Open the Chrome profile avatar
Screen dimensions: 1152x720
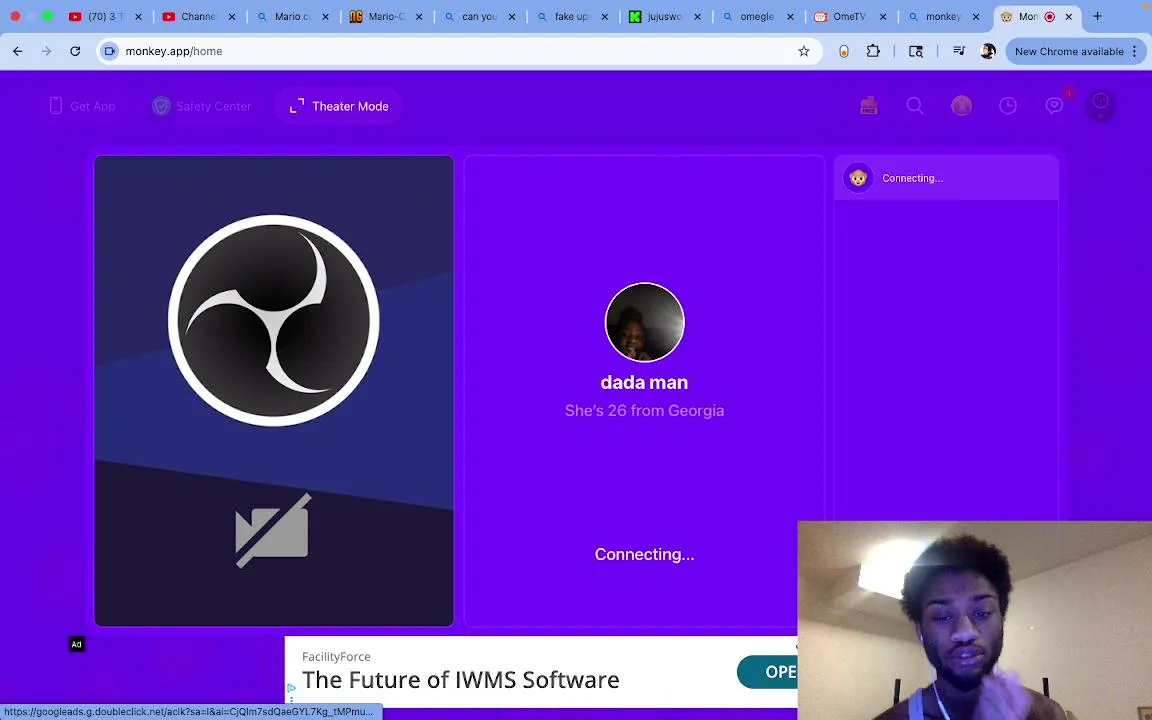(987, 51)
